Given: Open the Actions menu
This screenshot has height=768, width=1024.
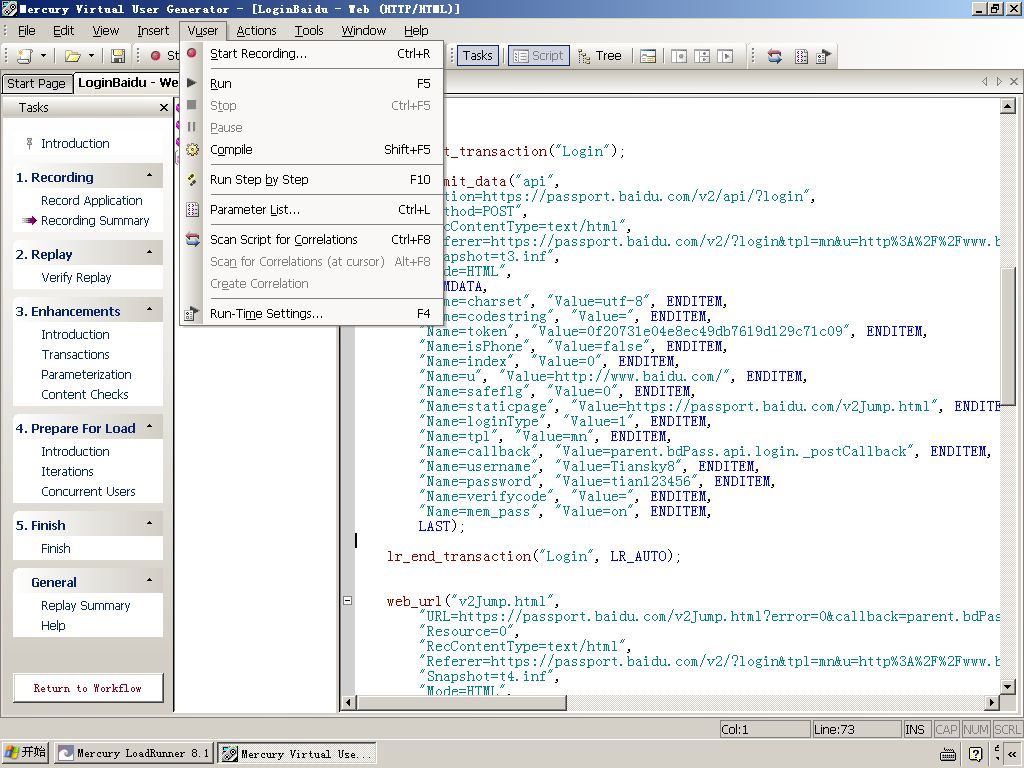Looking at the screenshot, I should pos(256,31).
